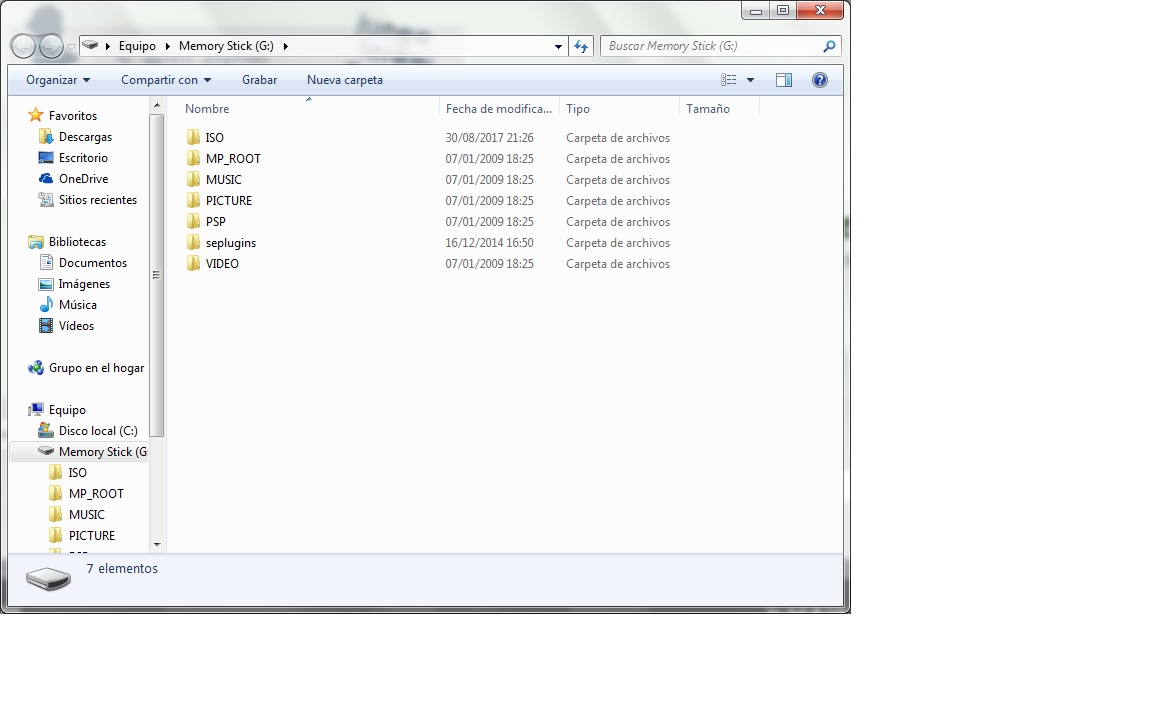Click the refresh icon beside address bar
1170x728 pixels.
[581, 46]
